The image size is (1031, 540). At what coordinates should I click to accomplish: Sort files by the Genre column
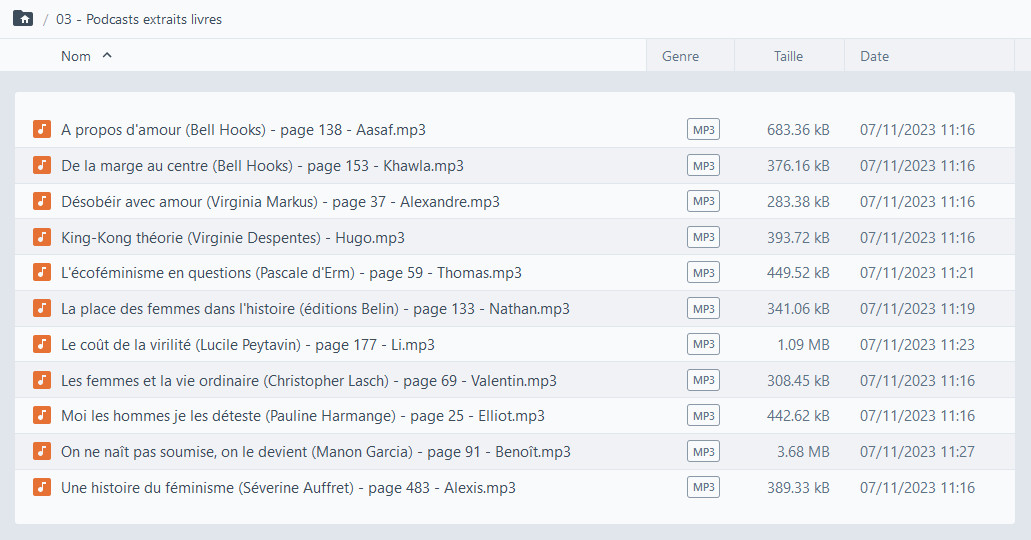pos(680,57)
